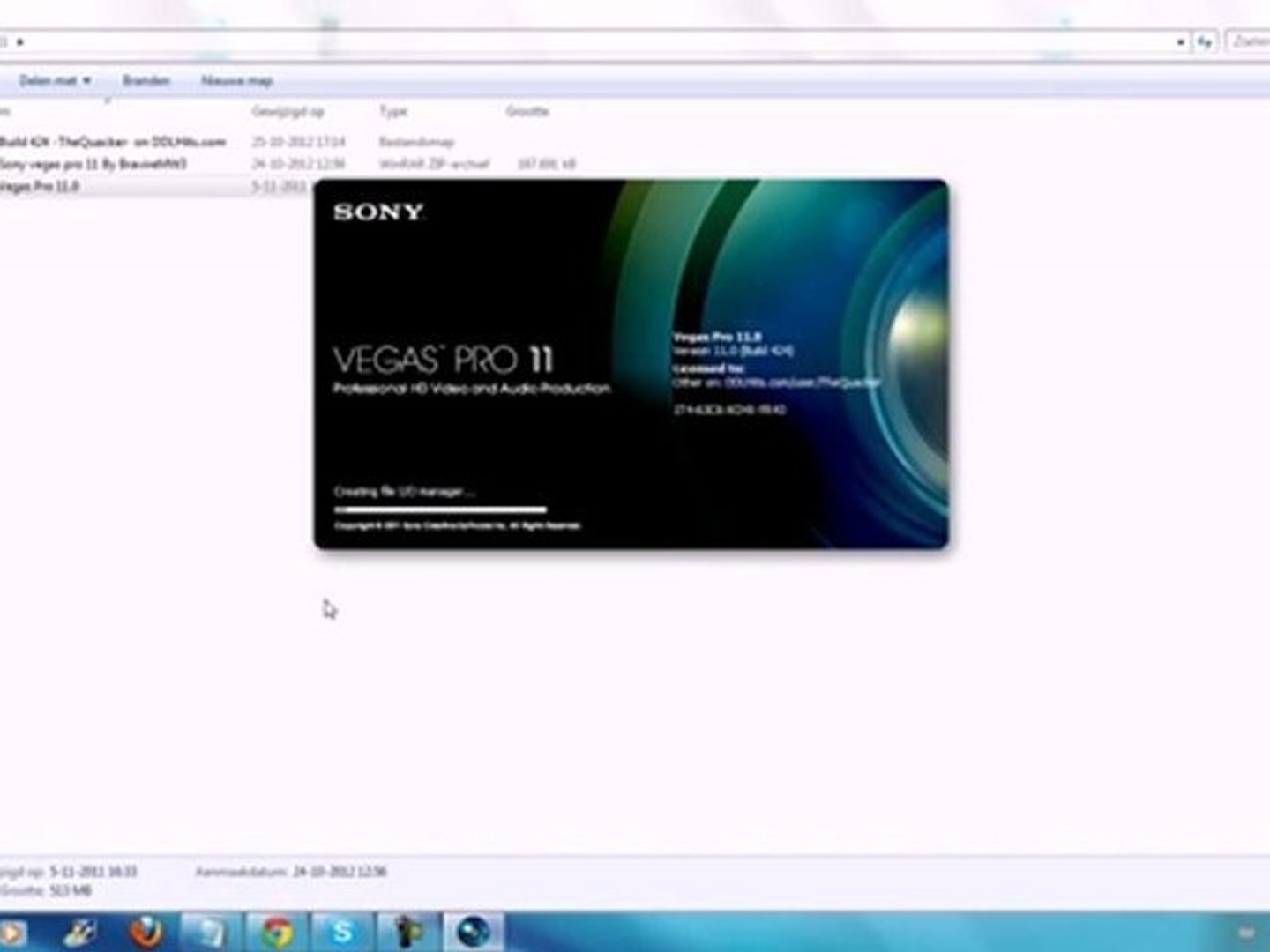Open Windows Media Player from the taskbar
The width and height of the screenshot is (1270, 952).
13,932
